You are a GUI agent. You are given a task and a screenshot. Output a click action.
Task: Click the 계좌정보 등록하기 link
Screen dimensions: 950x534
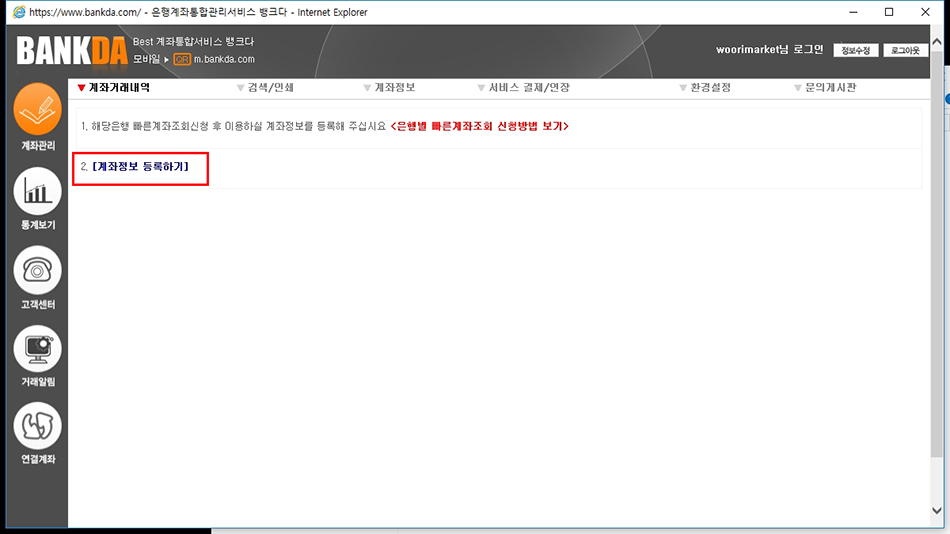pos(141,166)
